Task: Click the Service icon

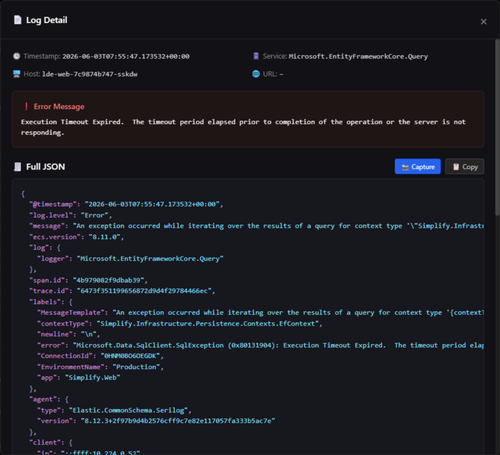Action: coord(256,56)
